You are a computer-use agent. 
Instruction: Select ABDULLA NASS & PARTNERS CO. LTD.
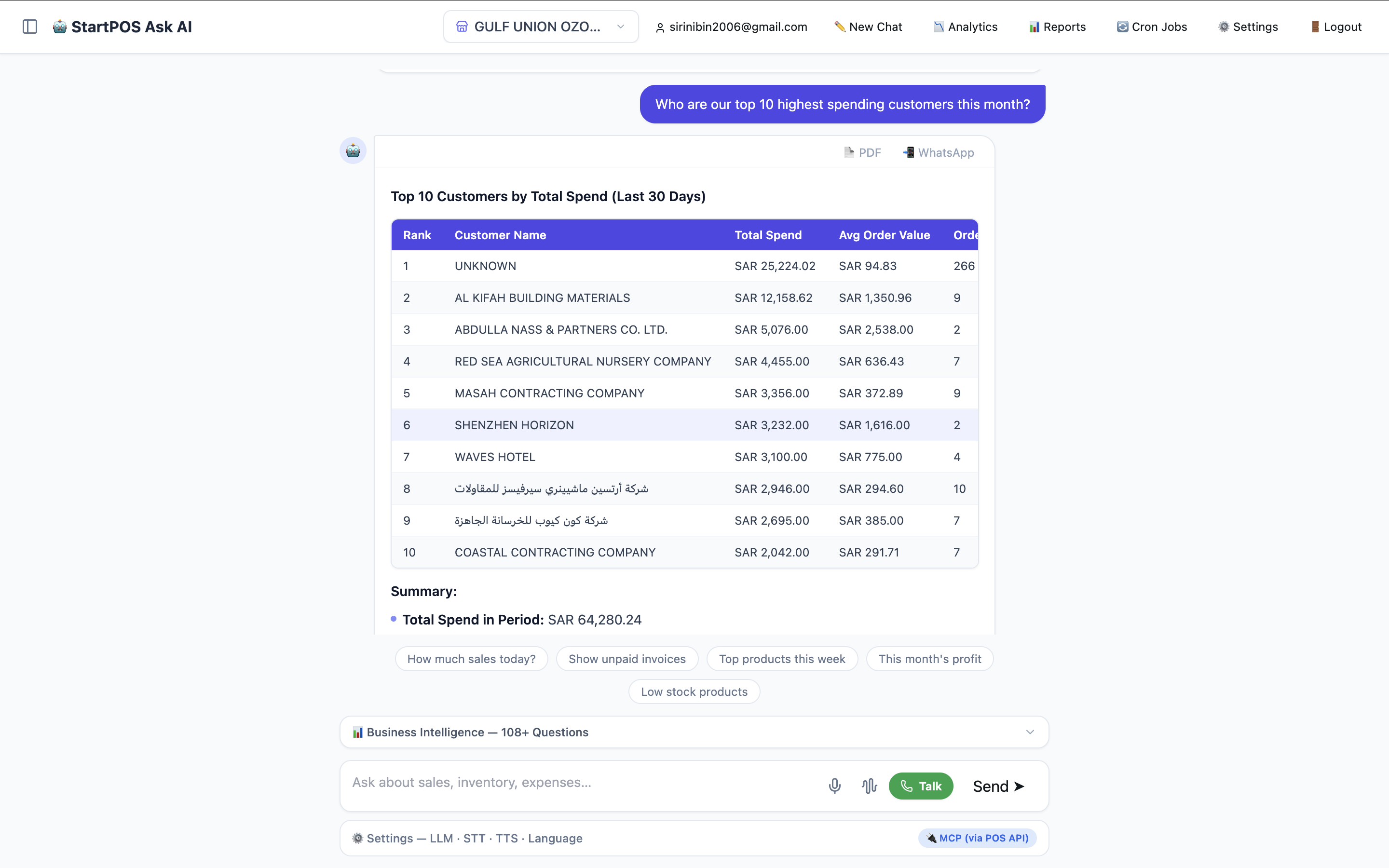click(x=684, y=329)
